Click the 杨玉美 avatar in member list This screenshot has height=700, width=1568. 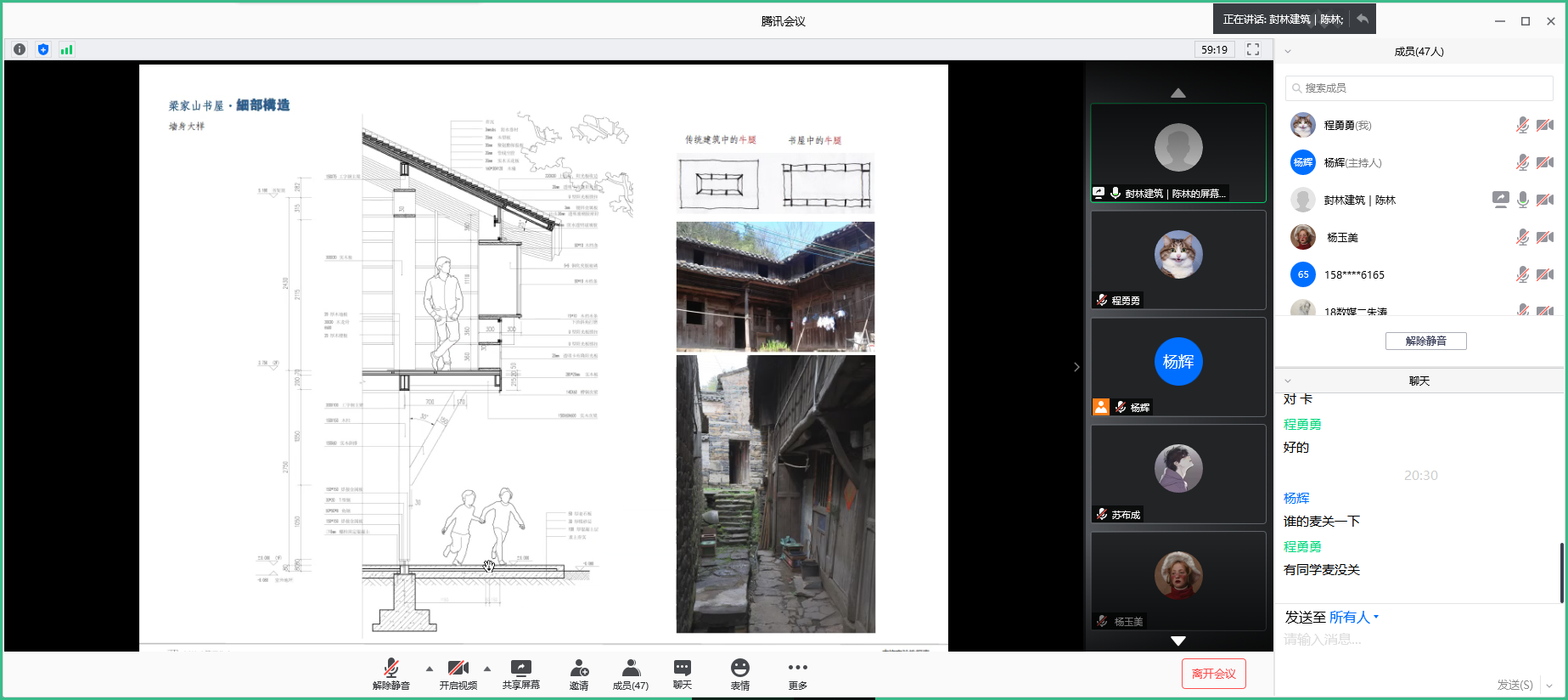tap(1303, 237)
